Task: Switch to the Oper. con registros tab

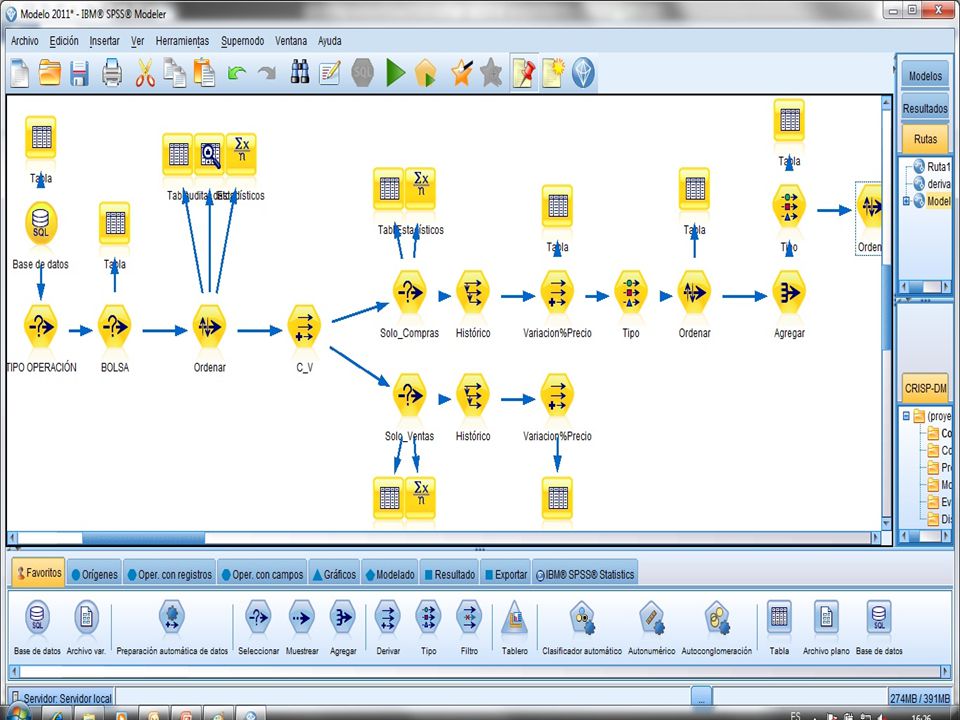Action: pyautogui.click(x=170, y=574)
